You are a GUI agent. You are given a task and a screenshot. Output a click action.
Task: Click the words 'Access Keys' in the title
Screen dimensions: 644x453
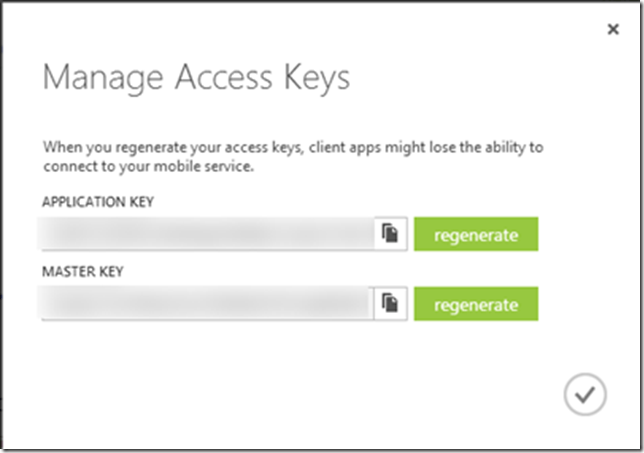pyautogui.click(x=257, y=79)
